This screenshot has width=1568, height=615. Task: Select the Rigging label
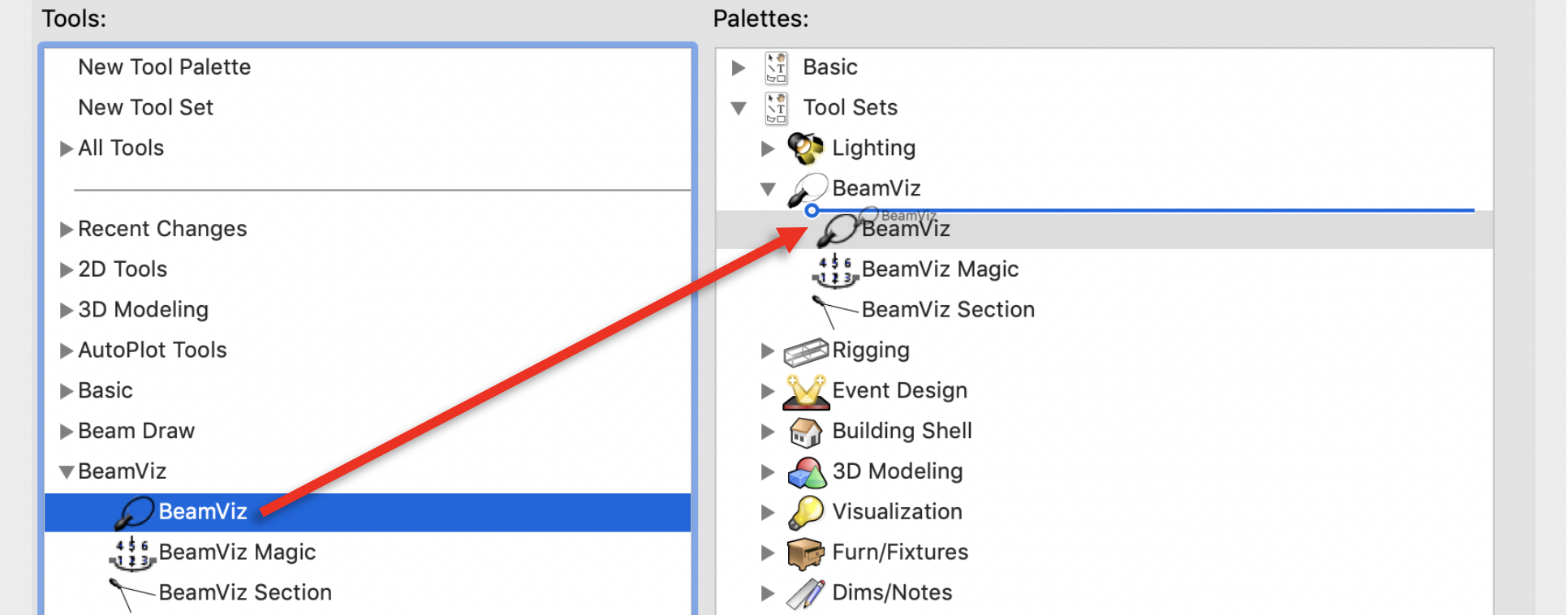[x=871, y=351]
